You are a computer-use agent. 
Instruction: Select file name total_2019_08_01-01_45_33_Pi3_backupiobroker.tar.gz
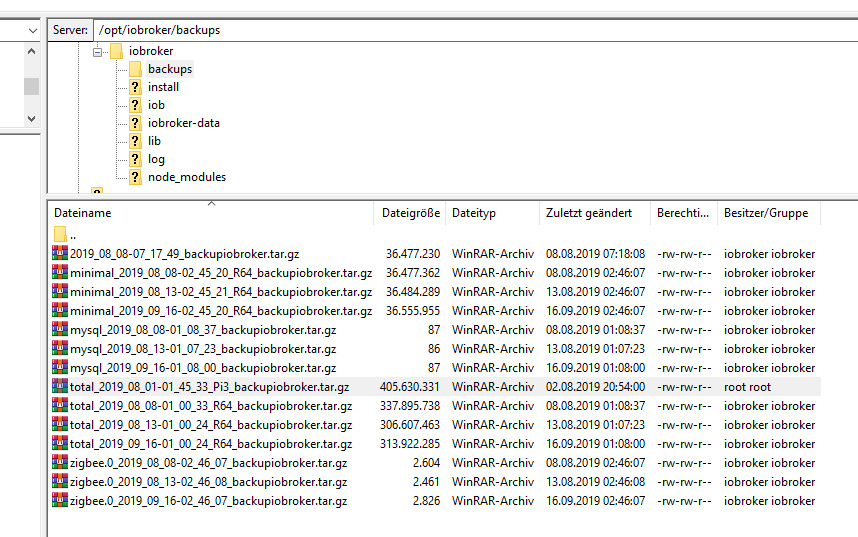click(210, 387)
